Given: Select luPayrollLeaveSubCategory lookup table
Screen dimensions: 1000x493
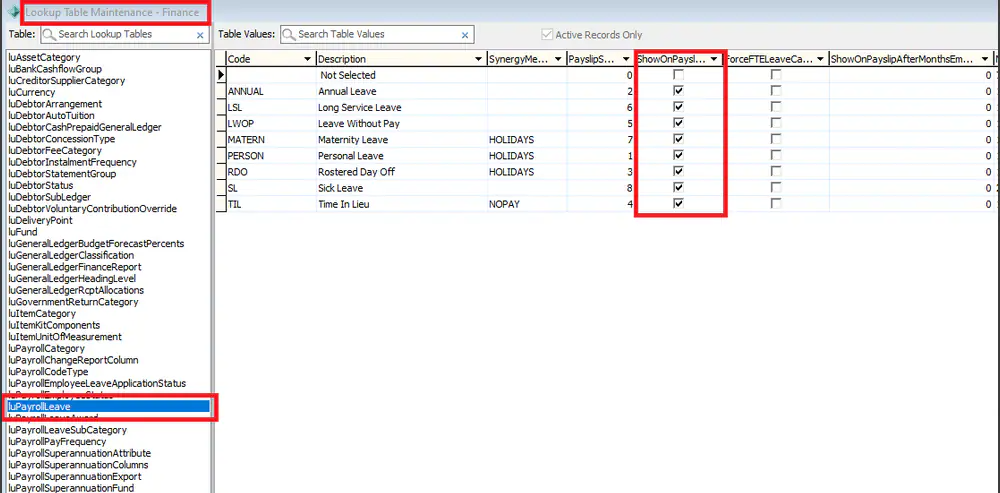Looking at the screenshot, I should tap(67, 430).
